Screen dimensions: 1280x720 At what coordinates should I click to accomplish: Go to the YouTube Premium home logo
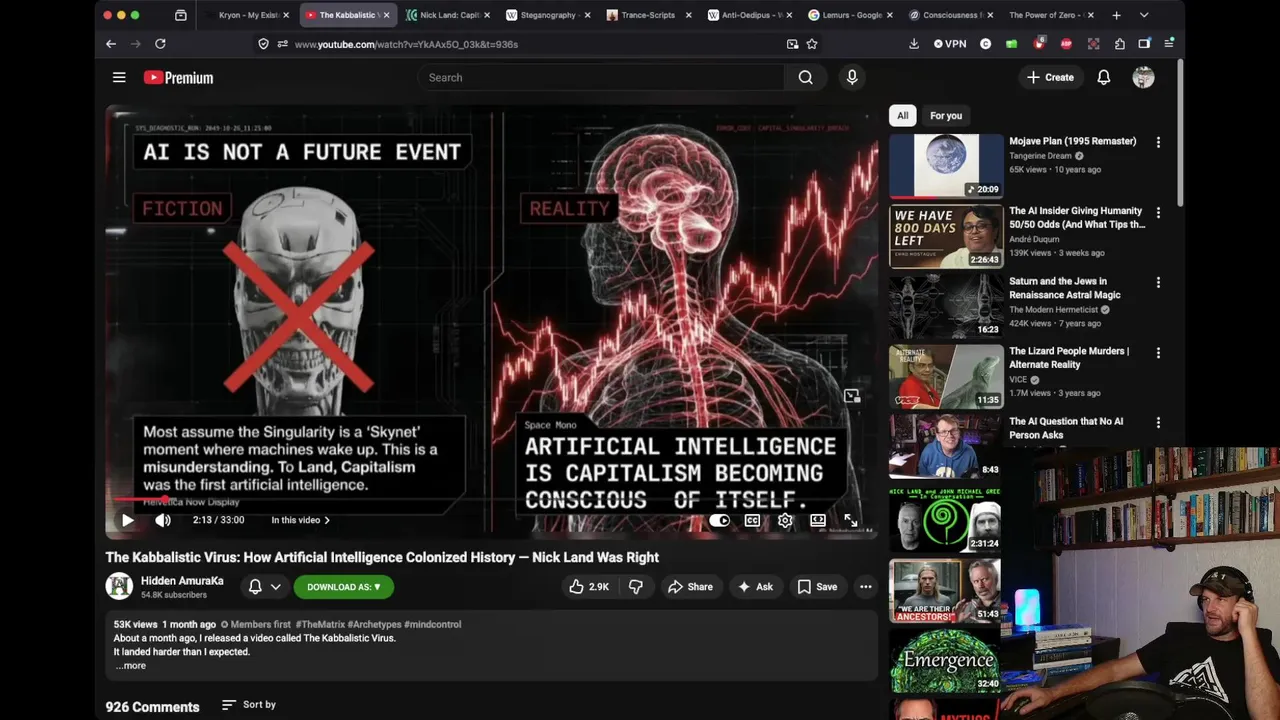pyautogui.click(x=178, y=77)
